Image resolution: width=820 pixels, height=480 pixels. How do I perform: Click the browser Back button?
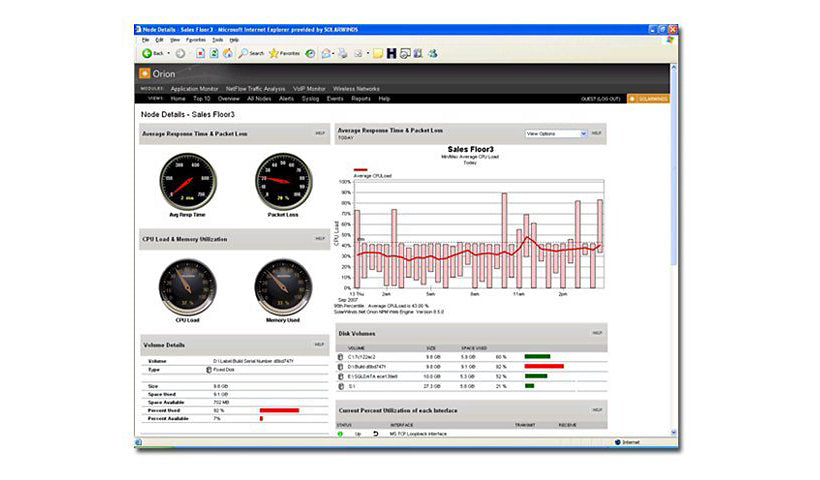pos(151,53)
